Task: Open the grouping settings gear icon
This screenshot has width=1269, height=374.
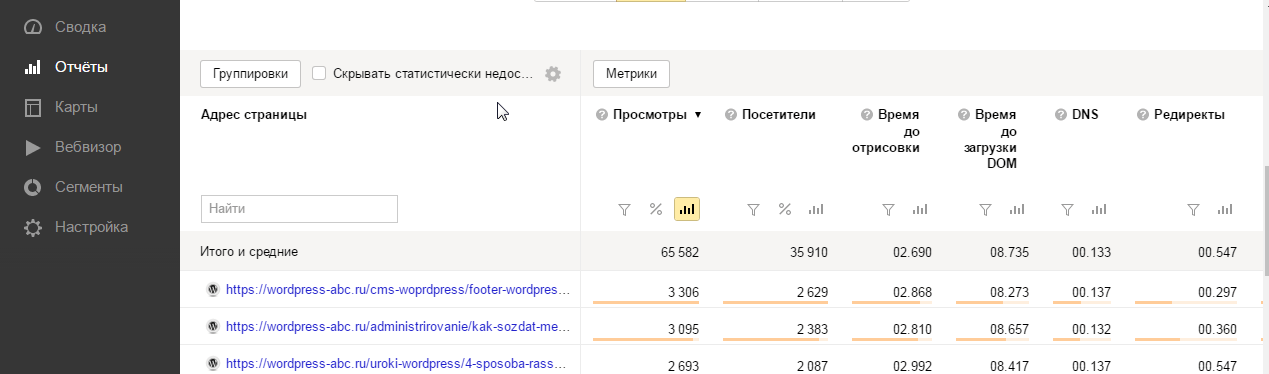Action: tap(552, 74)
